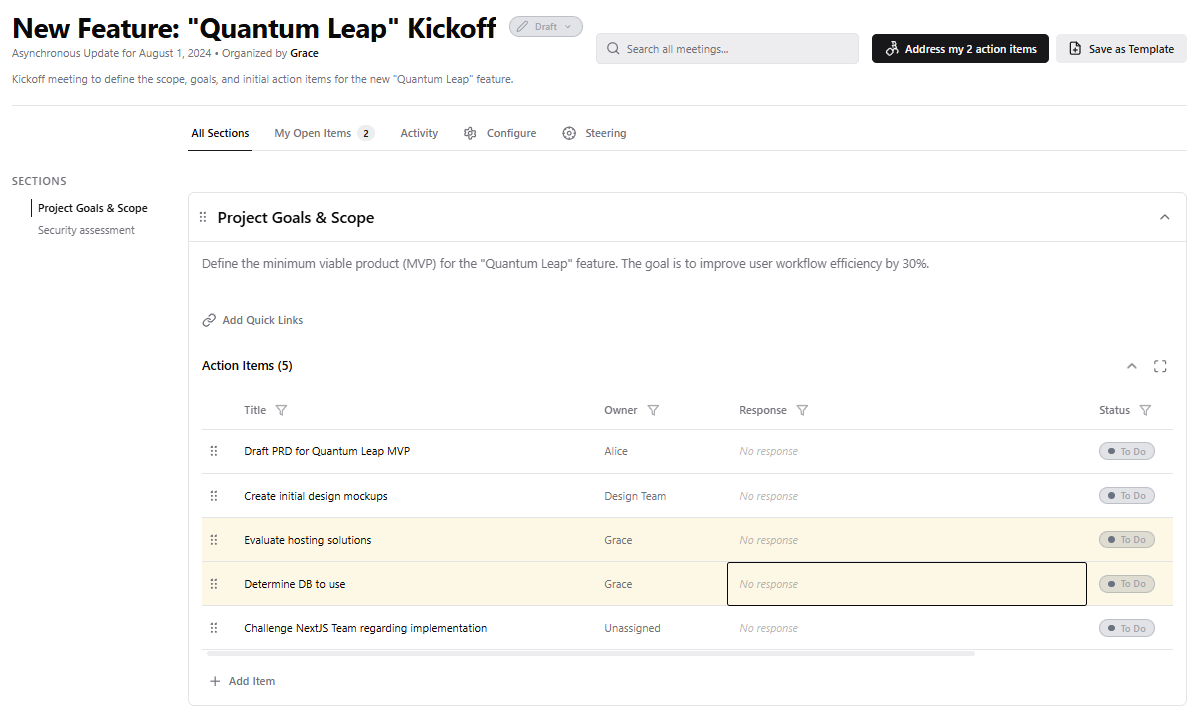The image size is (1196, 714).
Task: Click Save as Template file icon
Action: [x=1075, y=49]
